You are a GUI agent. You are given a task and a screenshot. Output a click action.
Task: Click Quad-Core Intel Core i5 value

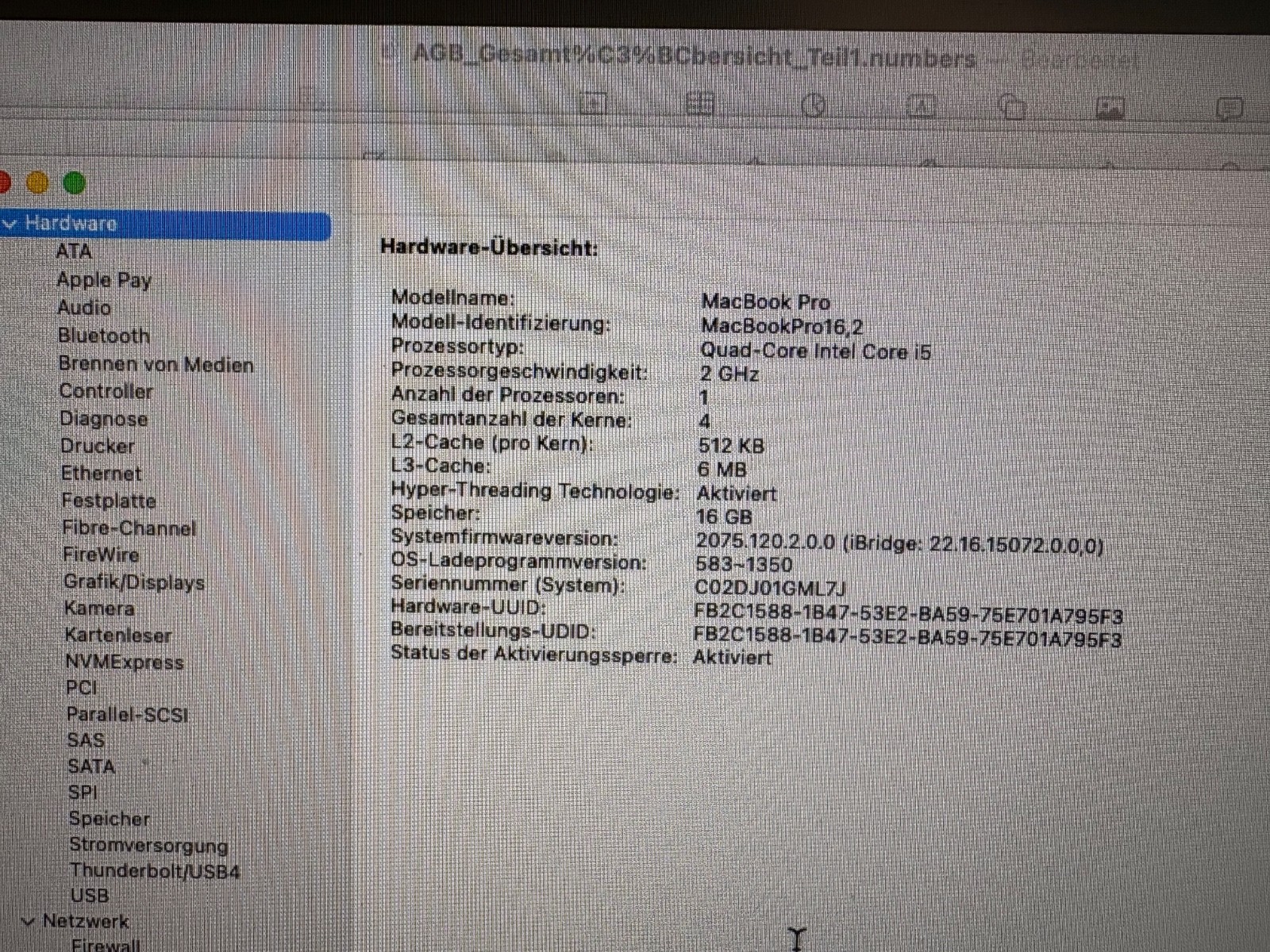[x=815, y=351]
